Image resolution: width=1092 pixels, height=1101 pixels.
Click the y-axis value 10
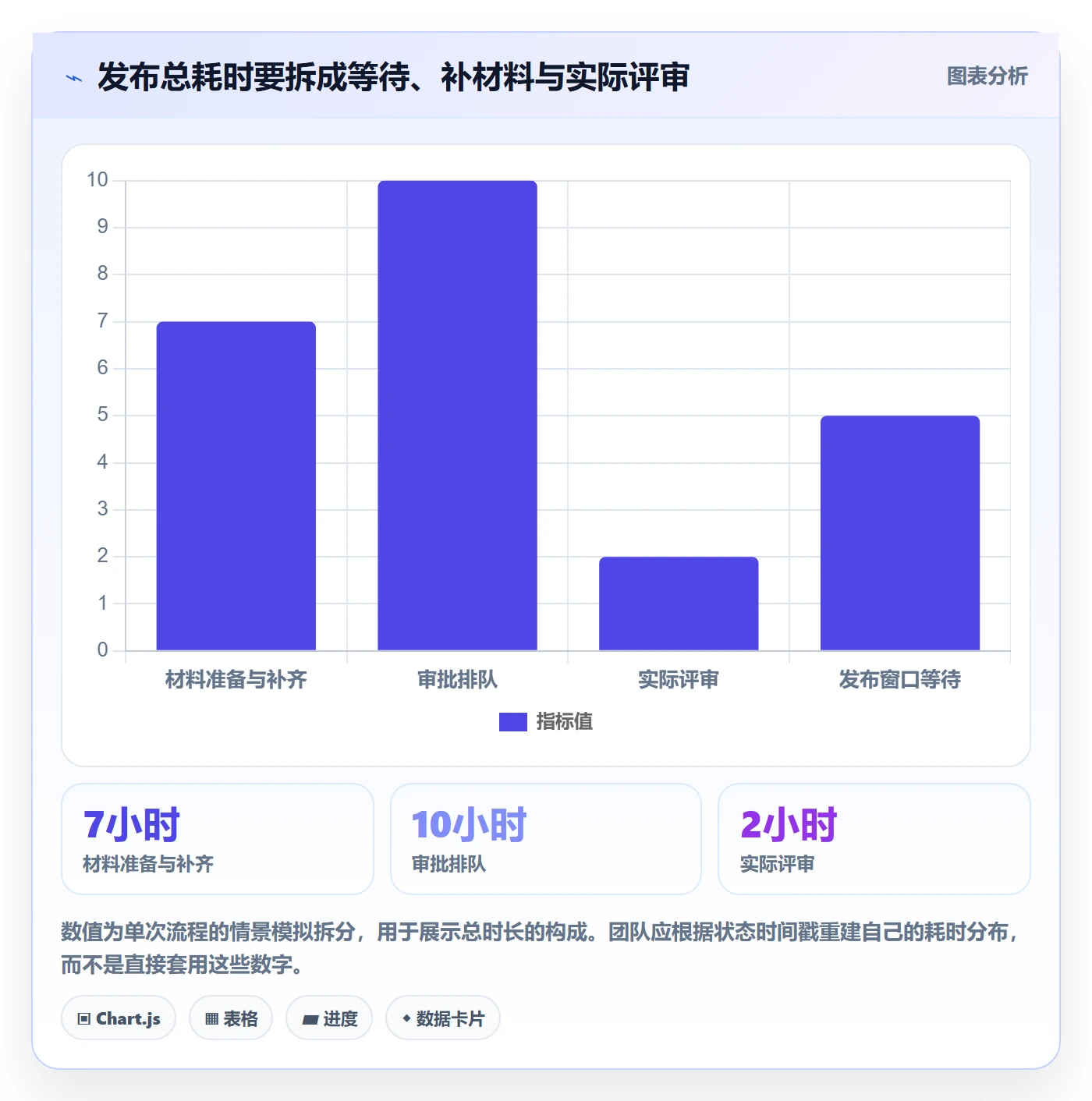97,180
